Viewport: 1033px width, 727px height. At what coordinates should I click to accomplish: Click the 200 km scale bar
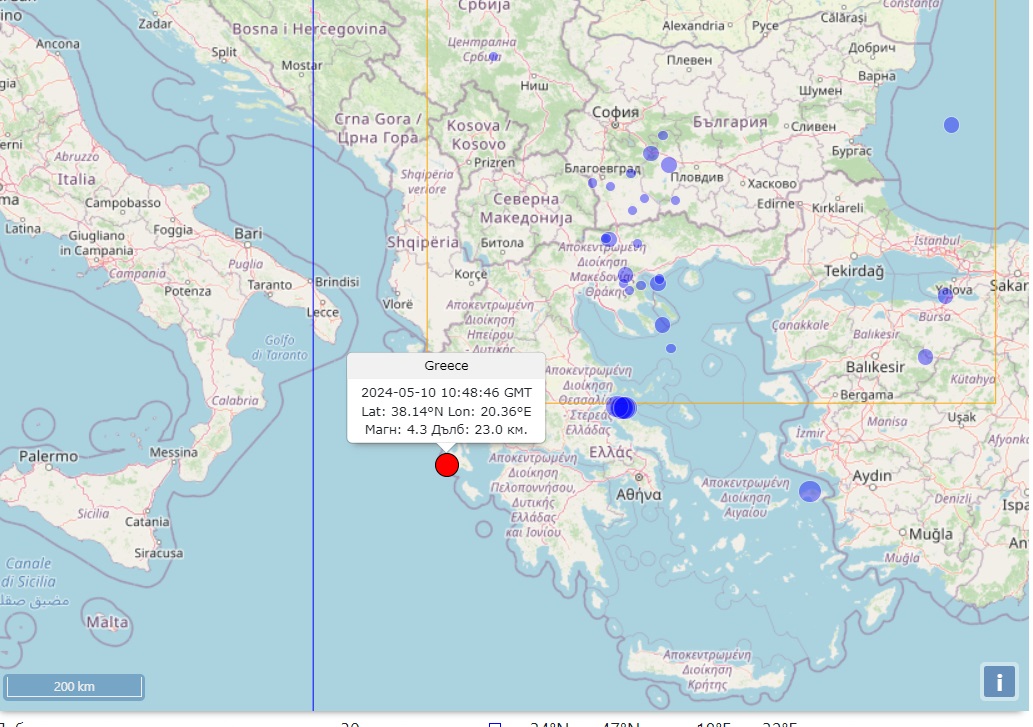pos(74,687)
